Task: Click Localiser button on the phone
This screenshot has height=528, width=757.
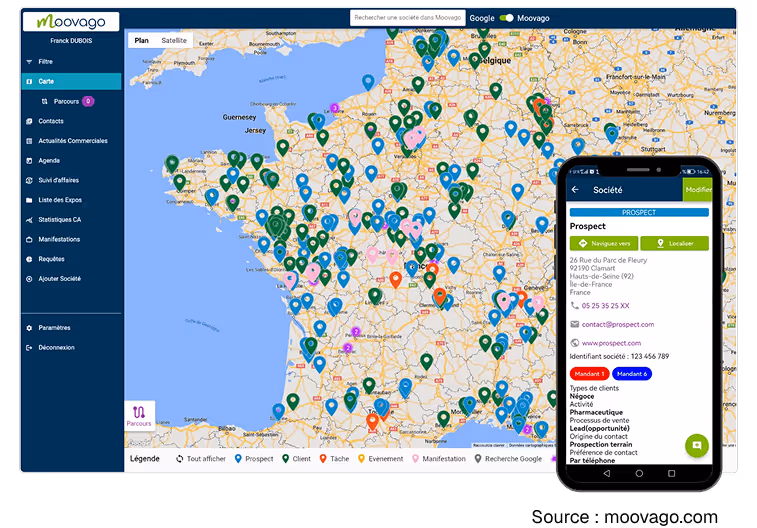Action: tap(674, 244)
